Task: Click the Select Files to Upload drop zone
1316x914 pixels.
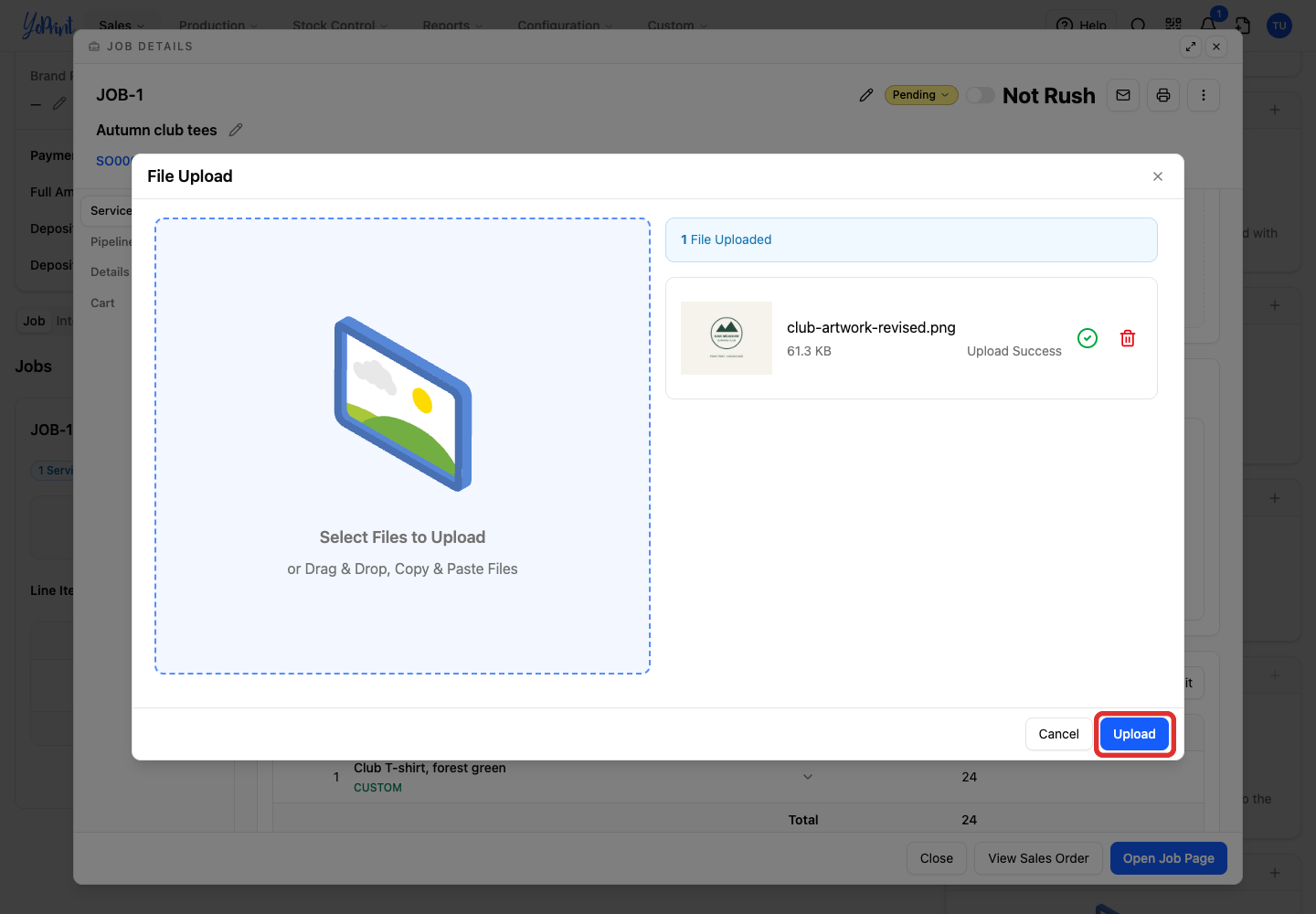Action: click(402, 446)
